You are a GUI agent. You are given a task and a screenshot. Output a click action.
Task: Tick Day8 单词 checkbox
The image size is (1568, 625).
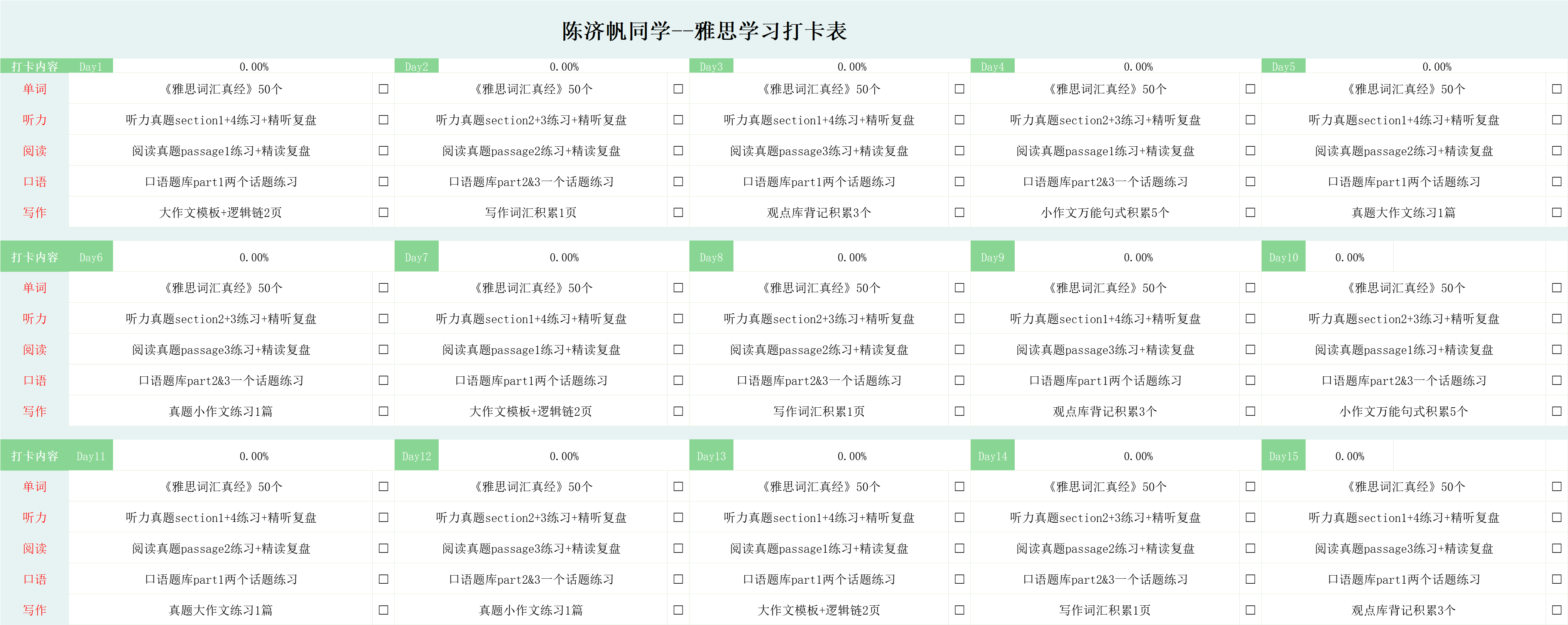pyautogui.click(x=959, y=288)
